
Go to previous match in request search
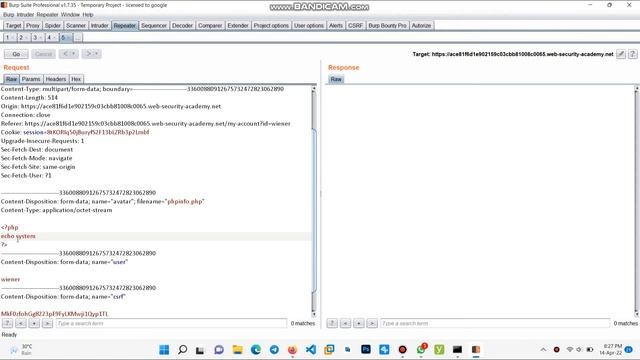point(21,323)
